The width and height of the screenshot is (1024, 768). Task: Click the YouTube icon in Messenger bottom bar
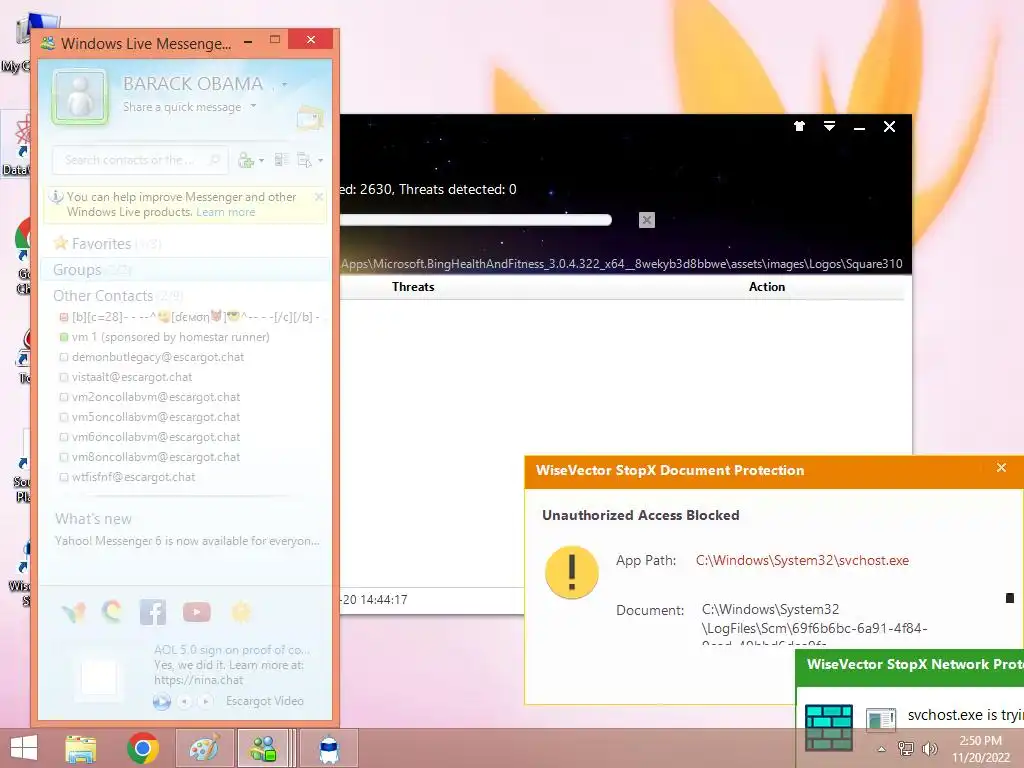click(x=197, y=612)
